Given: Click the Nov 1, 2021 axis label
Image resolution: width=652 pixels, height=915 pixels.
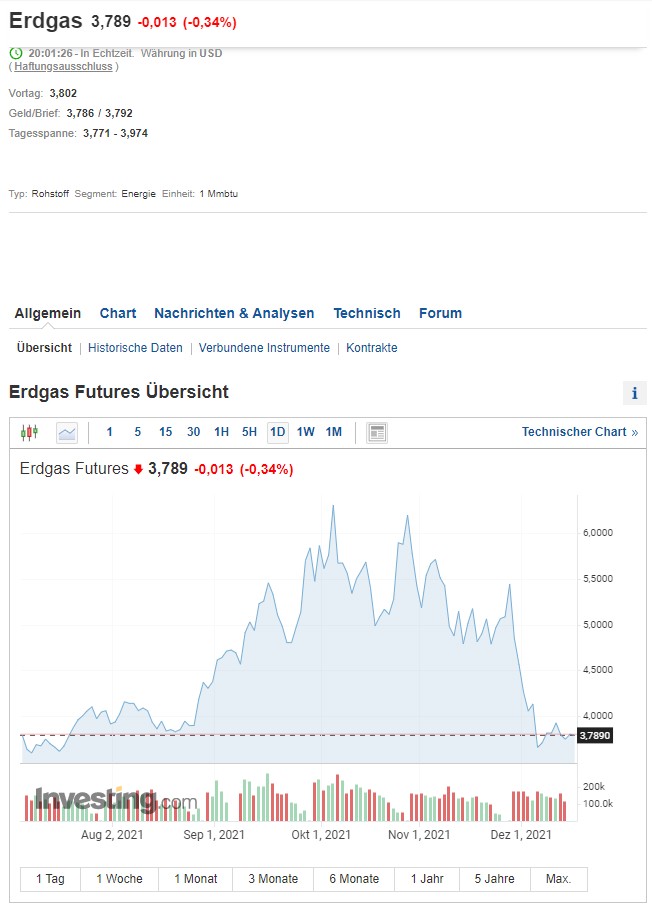Looking at the screenshot, I should click(x=419, y=834).
